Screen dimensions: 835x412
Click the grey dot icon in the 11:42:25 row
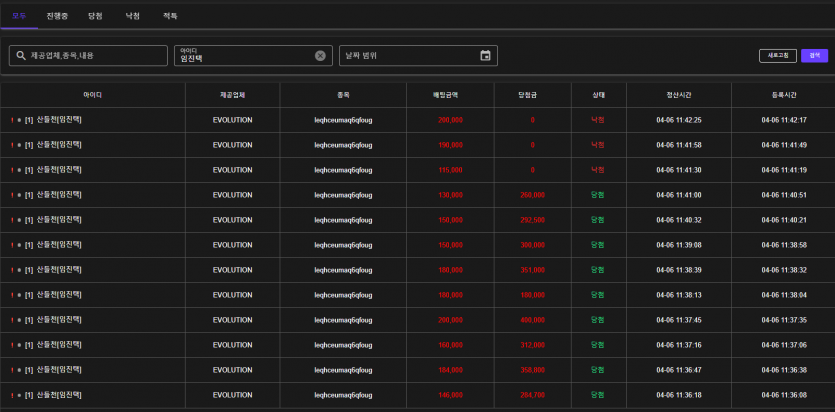click(19, 120)
